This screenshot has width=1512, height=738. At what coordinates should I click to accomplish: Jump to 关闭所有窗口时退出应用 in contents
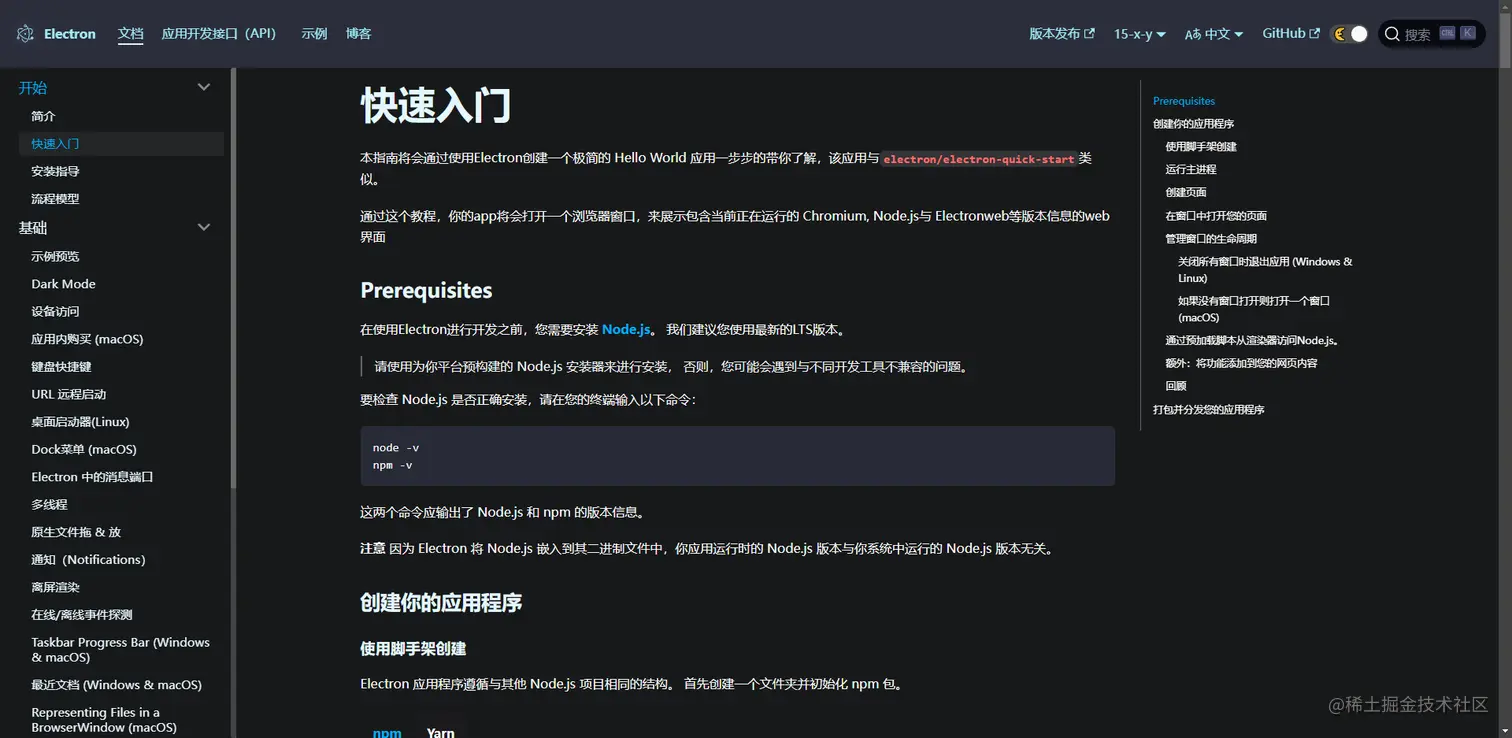coord(1265,270)
